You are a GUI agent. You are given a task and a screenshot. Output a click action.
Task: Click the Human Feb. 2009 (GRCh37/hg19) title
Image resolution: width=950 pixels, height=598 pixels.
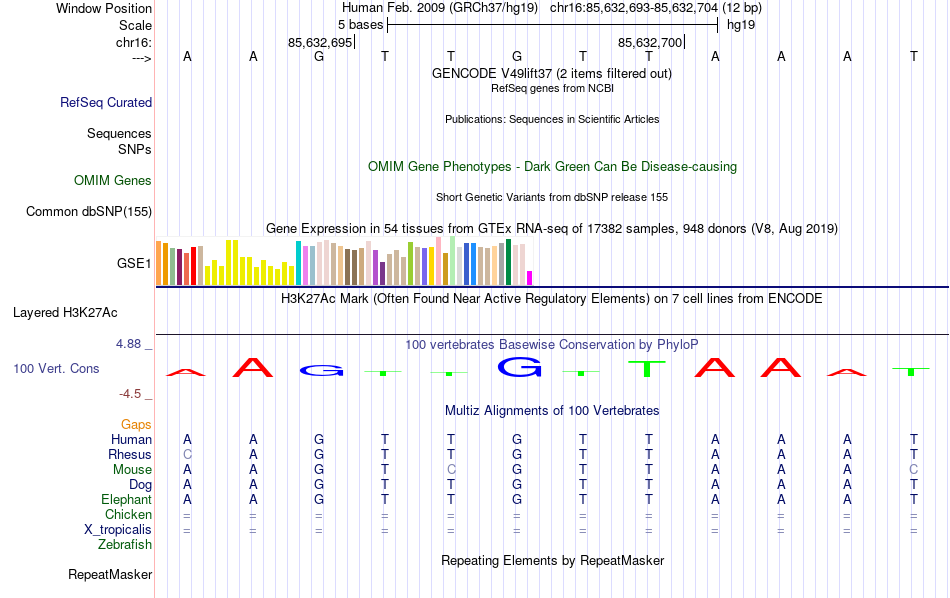pyautogui.click(x=440, y=8)
